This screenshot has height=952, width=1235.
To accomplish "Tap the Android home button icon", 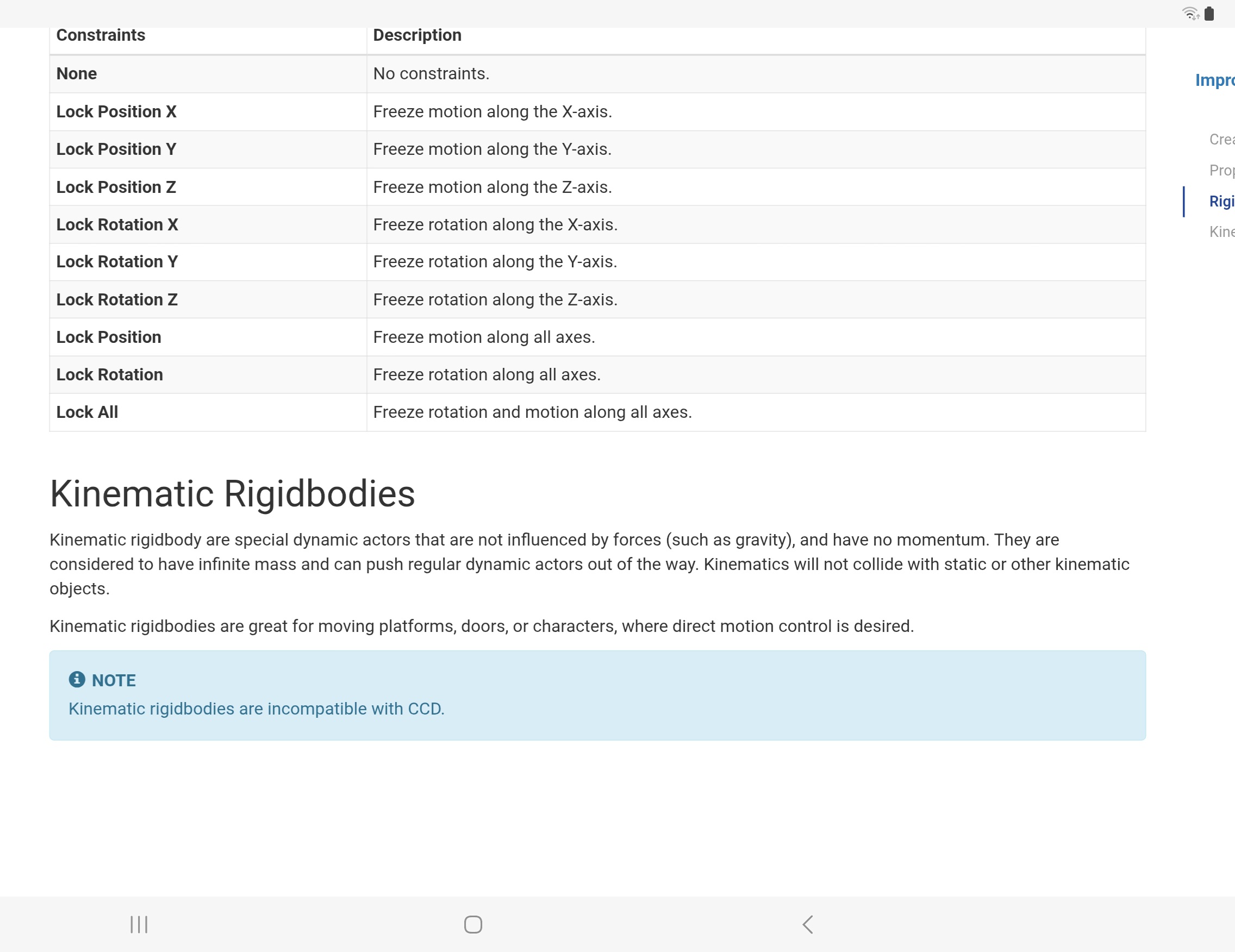I will (x=473, y=924).
